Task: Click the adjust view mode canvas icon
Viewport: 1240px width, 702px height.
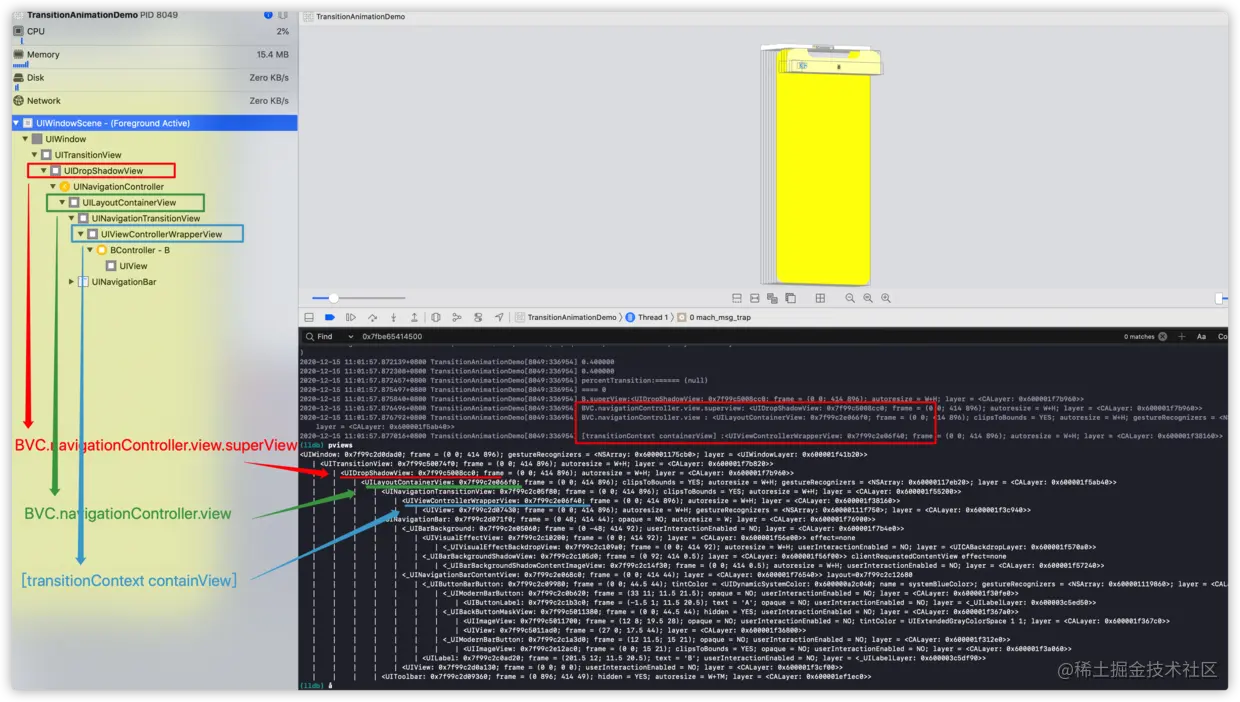Action: (772, 298)
